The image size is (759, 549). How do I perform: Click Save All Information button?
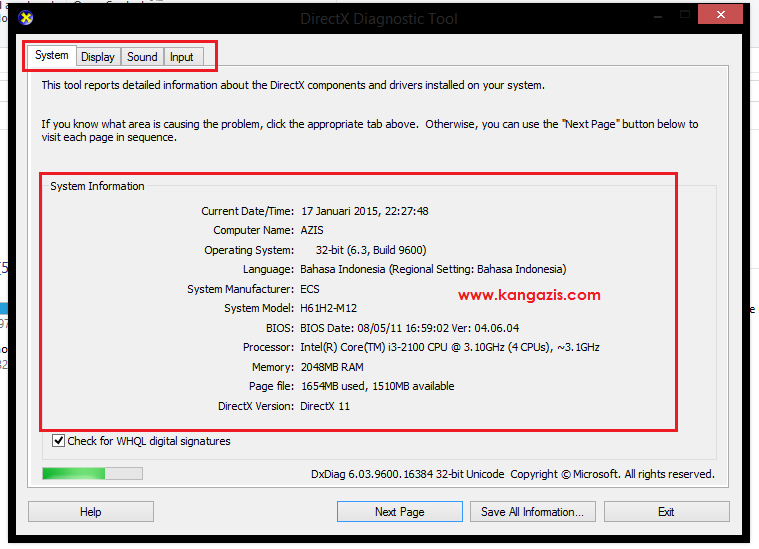click(x=532, y=512)
